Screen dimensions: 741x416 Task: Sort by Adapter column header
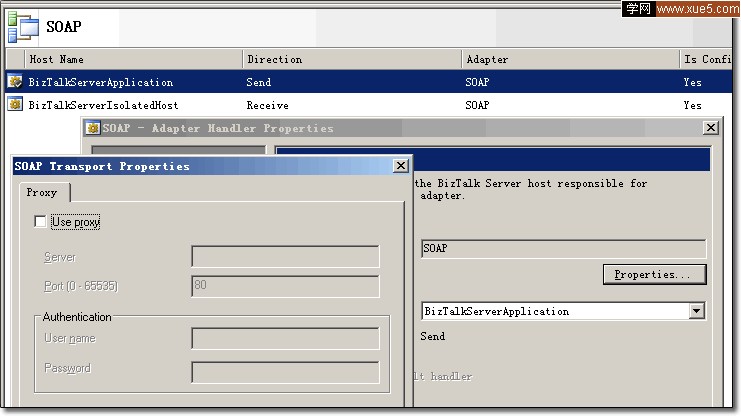click(x=570, y=59)
